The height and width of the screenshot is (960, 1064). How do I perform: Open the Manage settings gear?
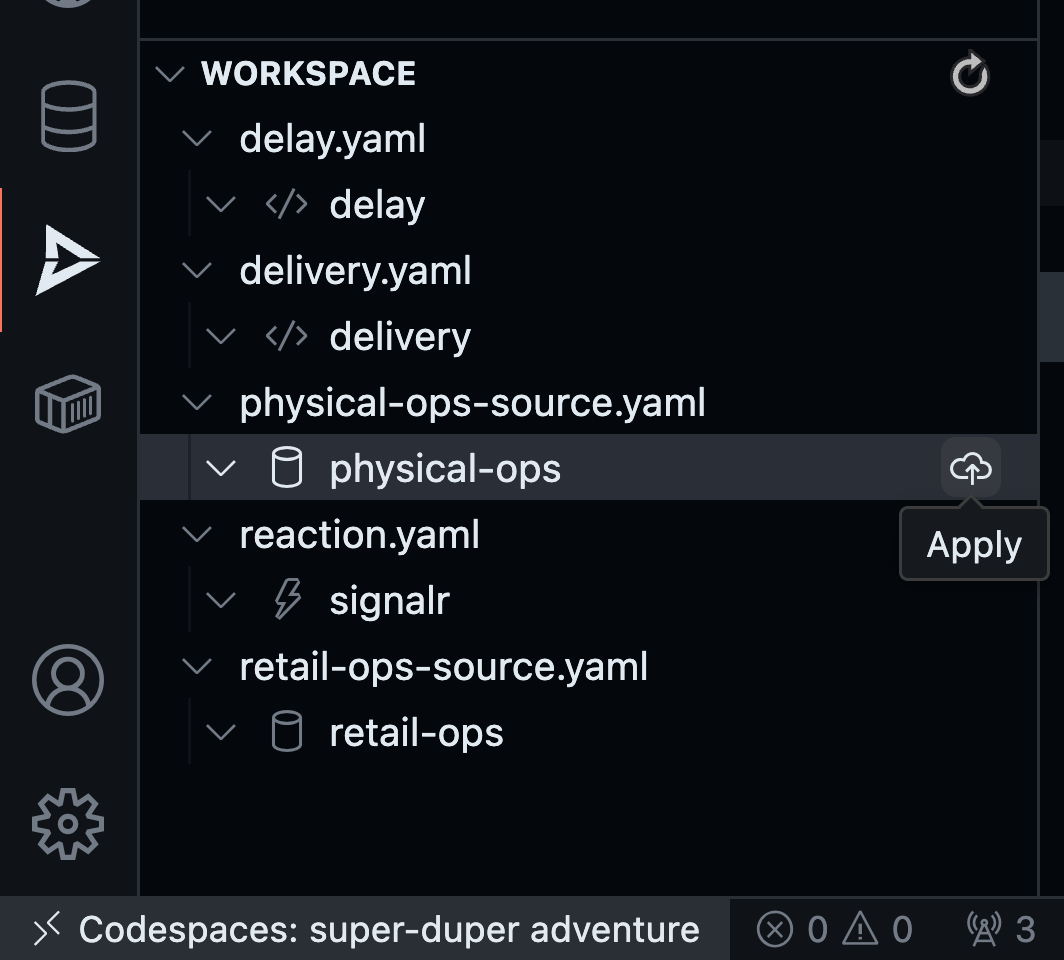pos(68,824)
